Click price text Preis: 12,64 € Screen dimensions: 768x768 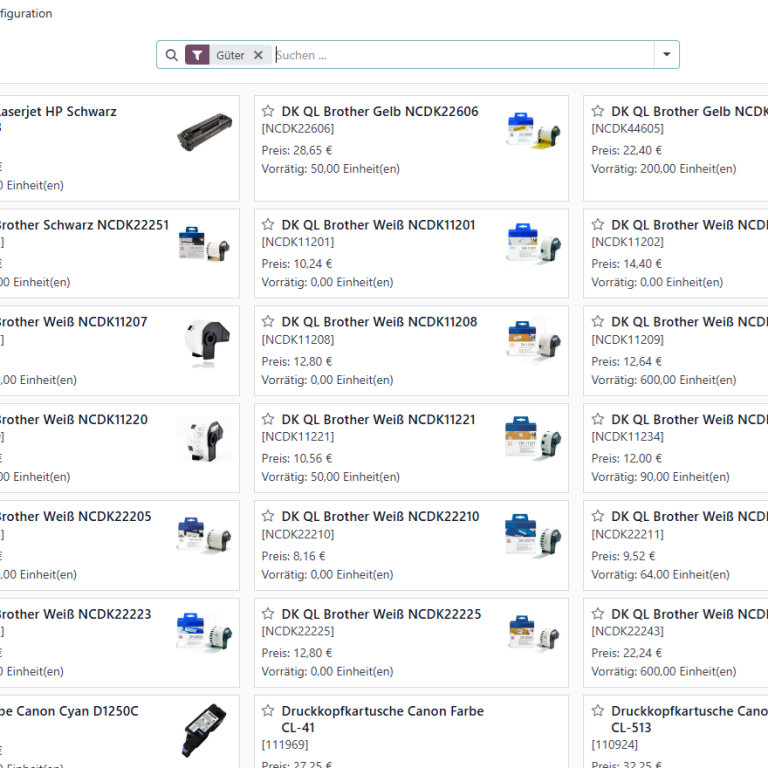coord(626,361)
